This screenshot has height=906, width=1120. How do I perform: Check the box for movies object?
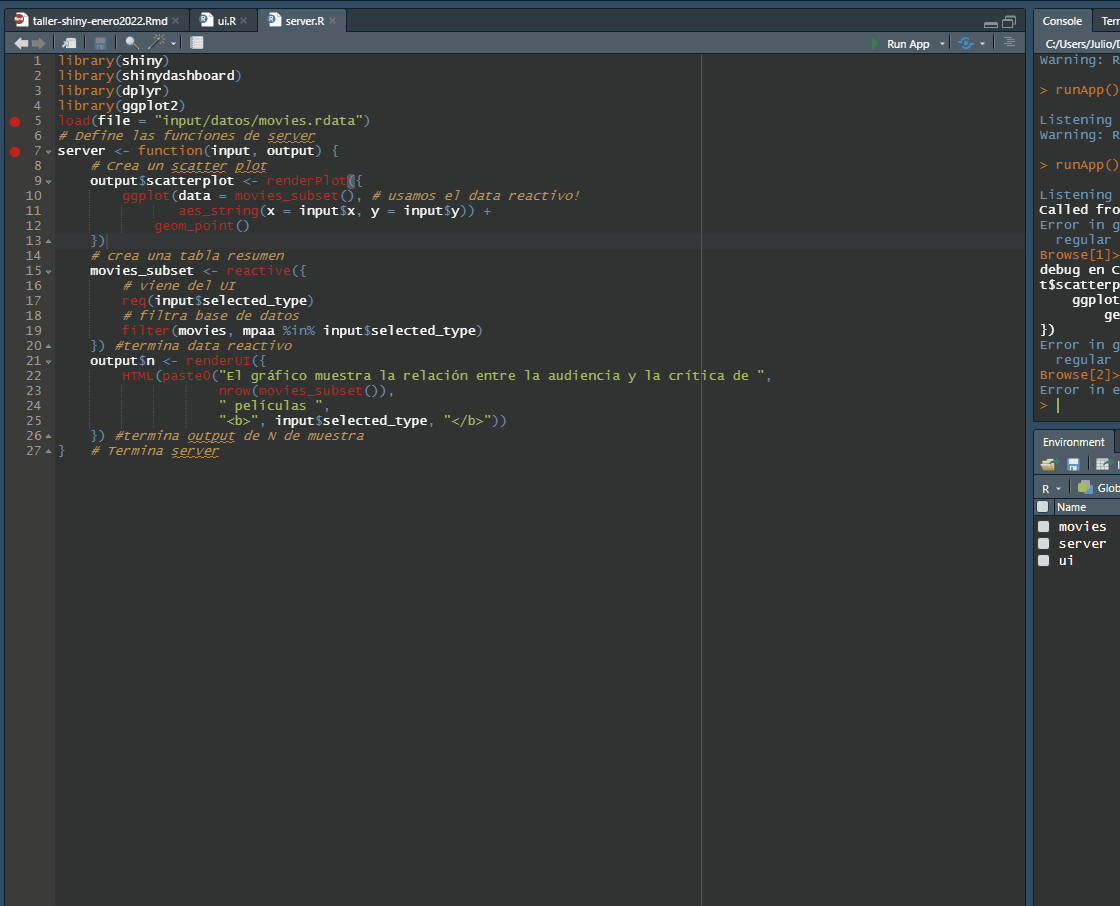point(1044,527)
